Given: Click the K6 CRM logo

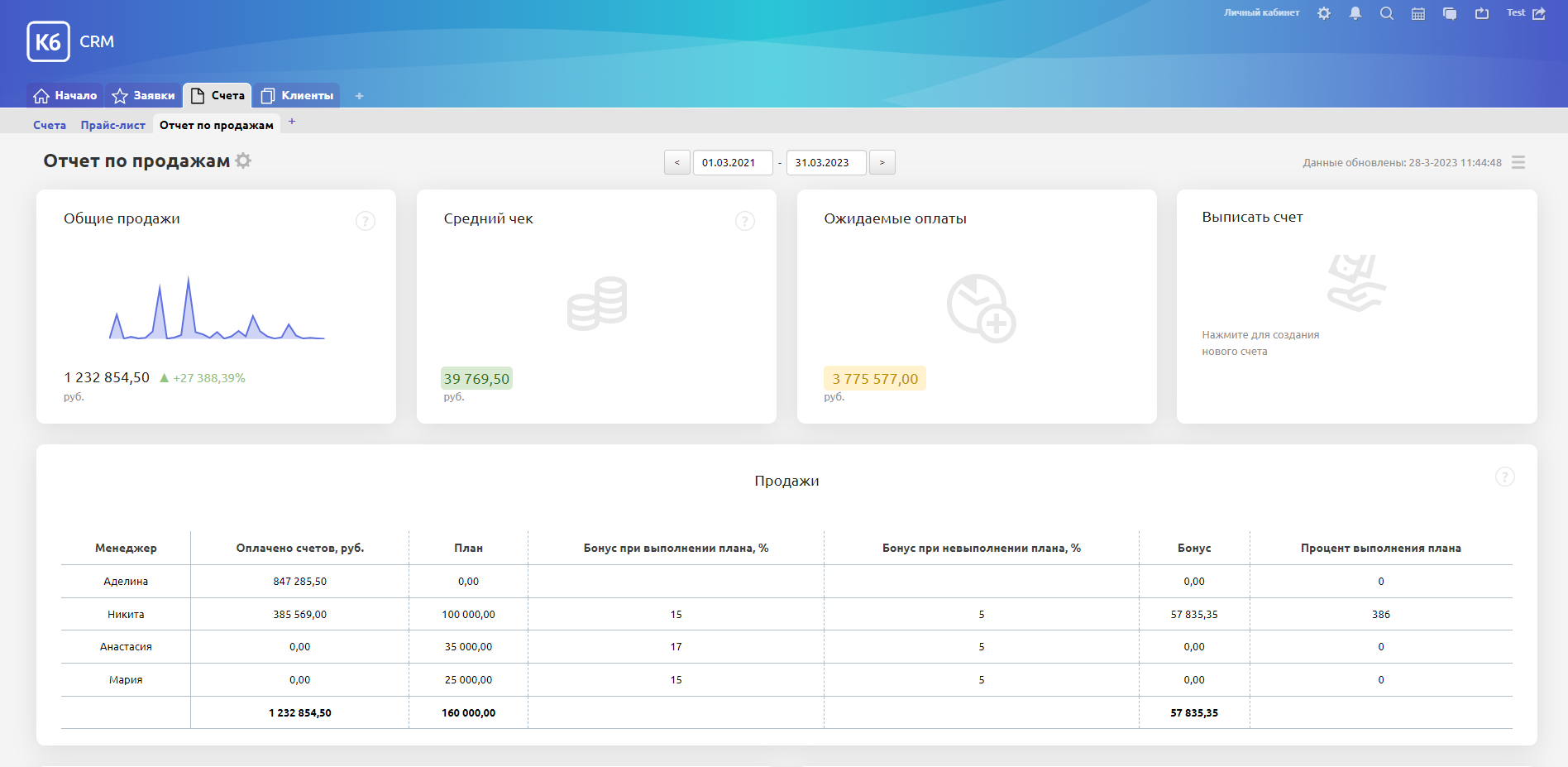Looking at the screenshot, I should click(x=71, y=41).
